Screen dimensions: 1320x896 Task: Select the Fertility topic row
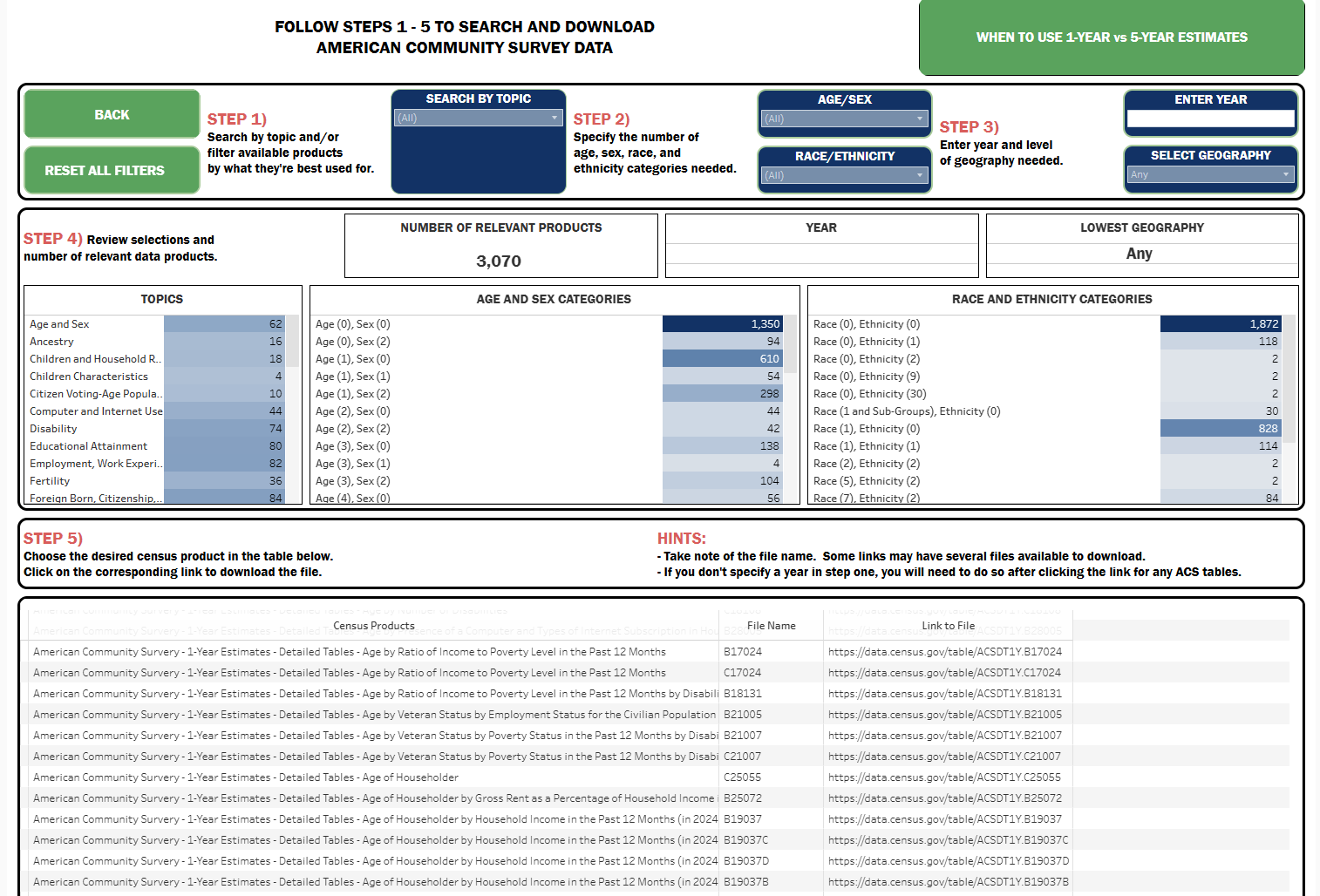(157, 481)
